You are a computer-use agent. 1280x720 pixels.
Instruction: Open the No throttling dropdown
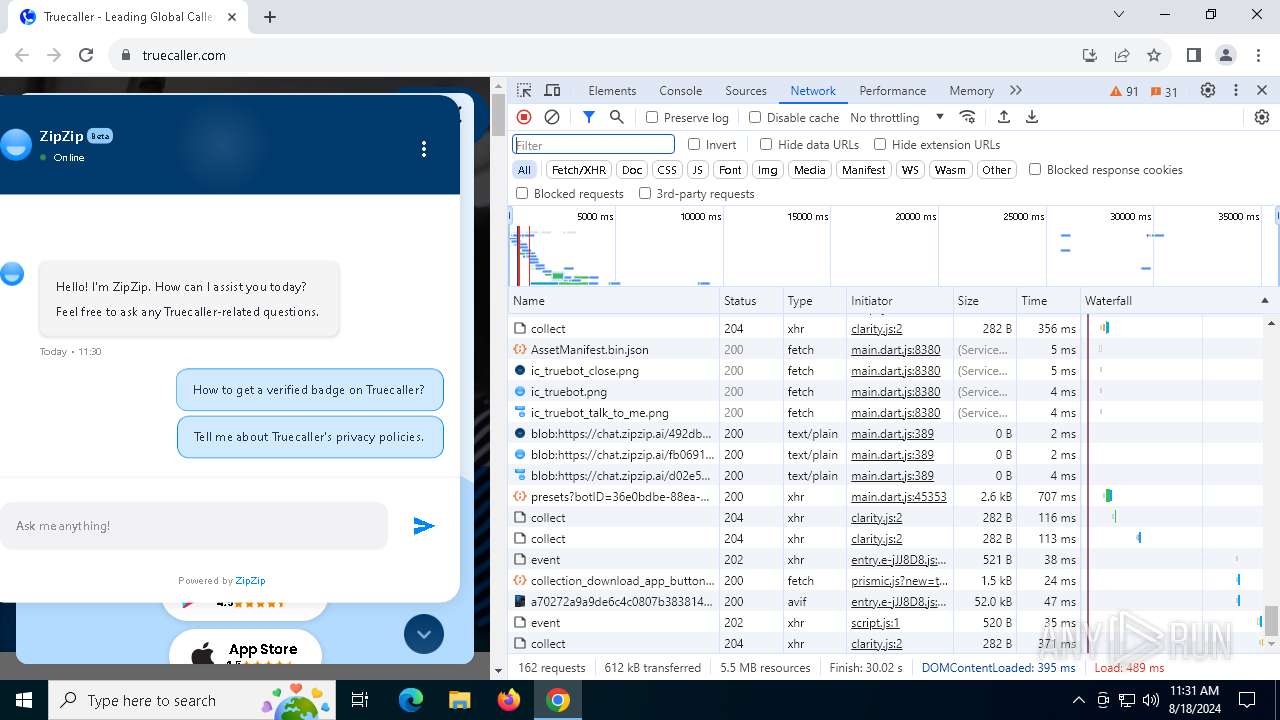[897, 117]
